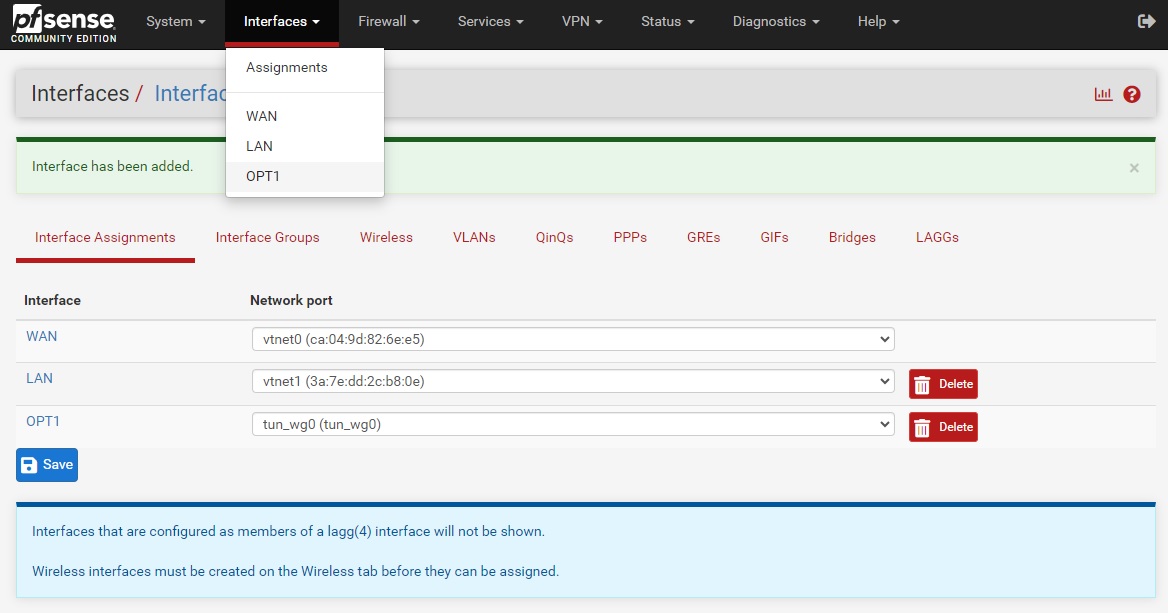This screenshot has width=1168, height=613.
Task: Dismiss the 'Interface has been added' alert
Action: point(1134,168)
